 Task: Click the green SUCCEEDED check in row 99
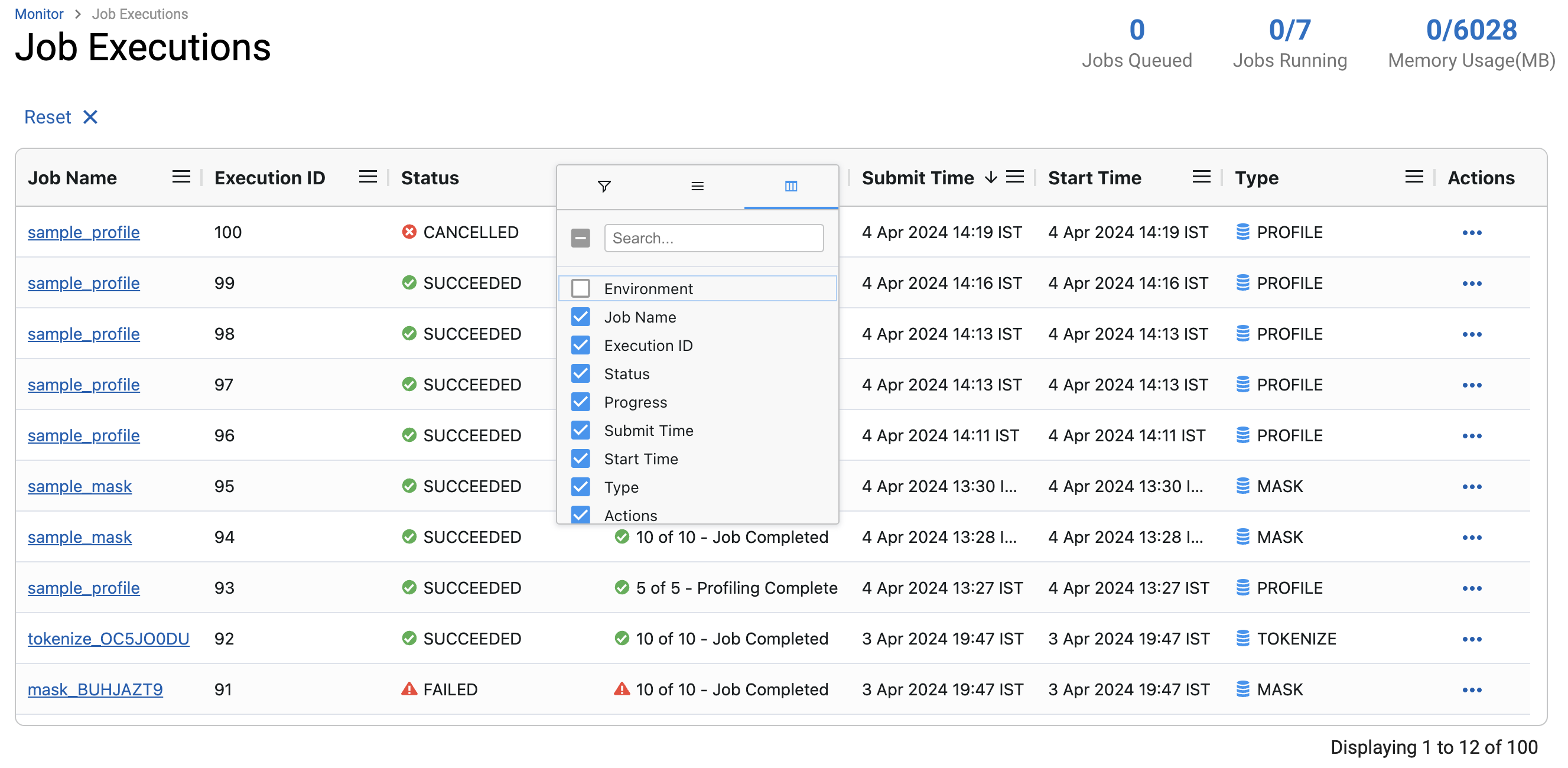click(409, 283)
